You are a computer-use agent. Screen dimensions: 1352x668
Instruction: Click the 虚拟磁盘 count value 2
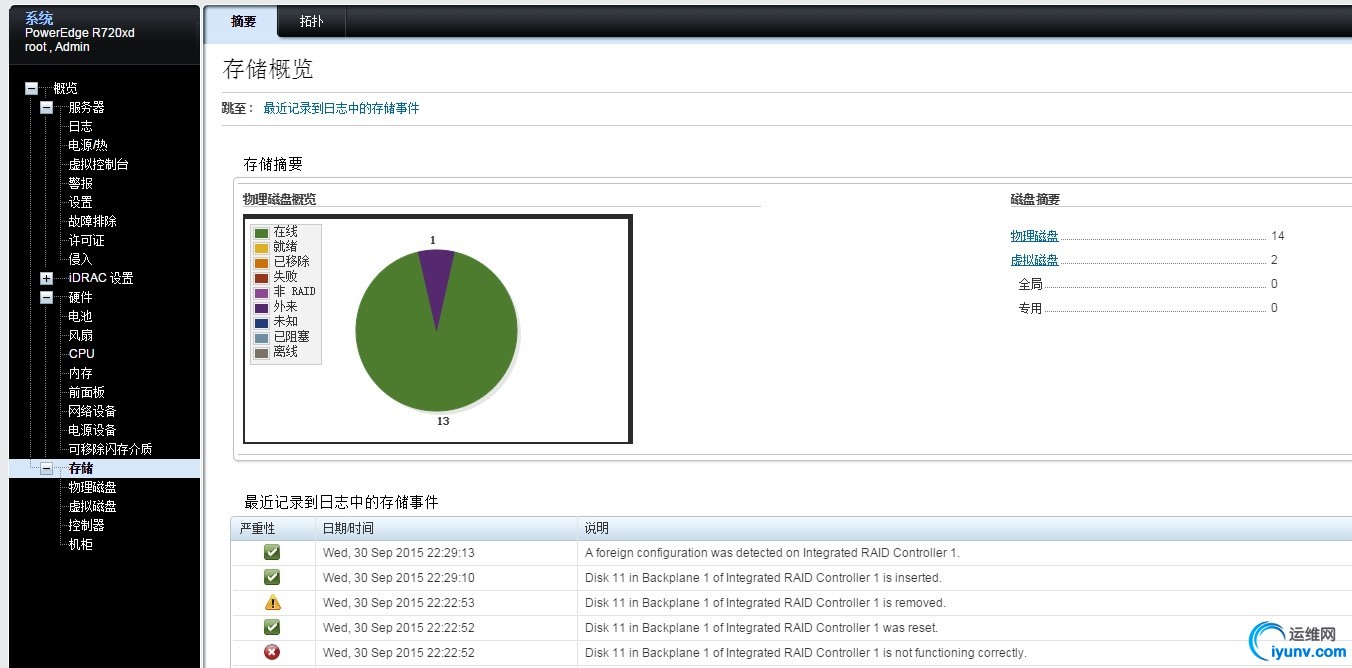pyautogui.click(x=1274, y=260)
